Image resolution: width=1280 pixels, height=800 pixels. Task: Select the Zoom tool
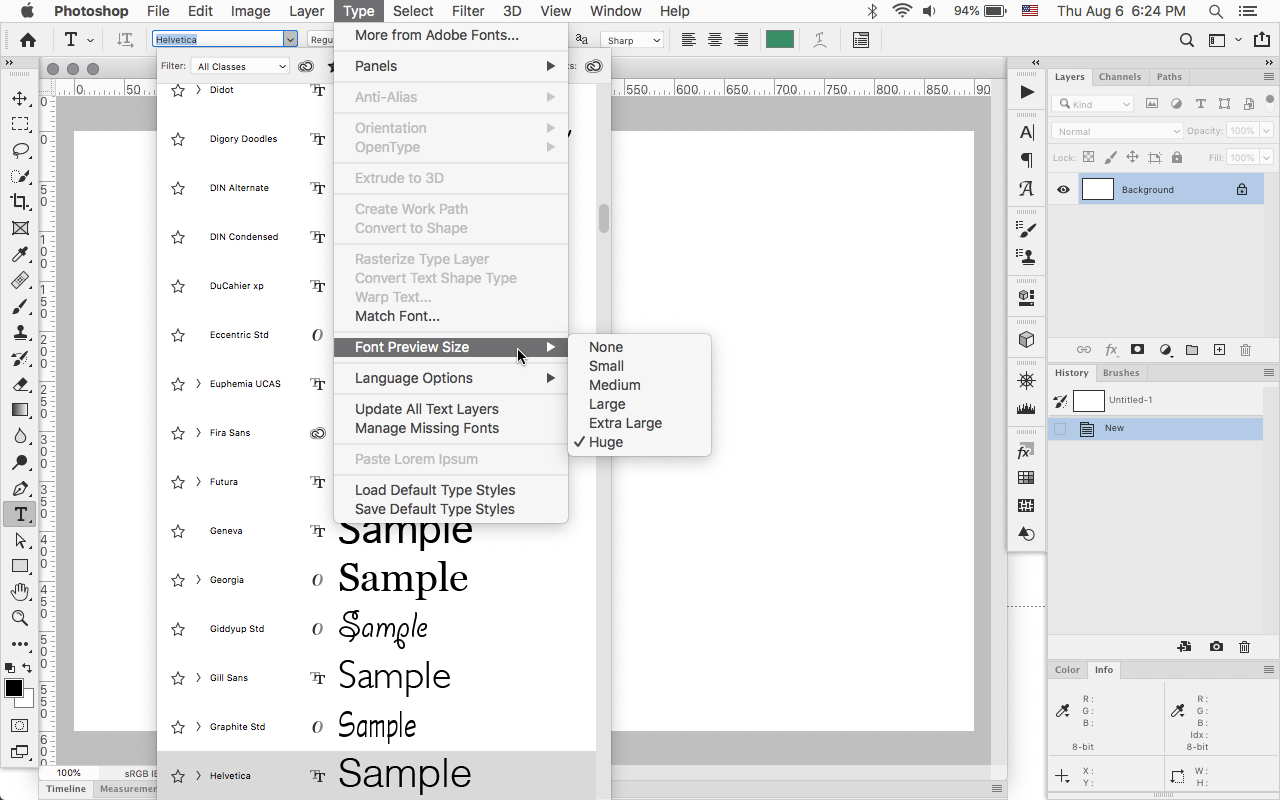click(20, 618)
